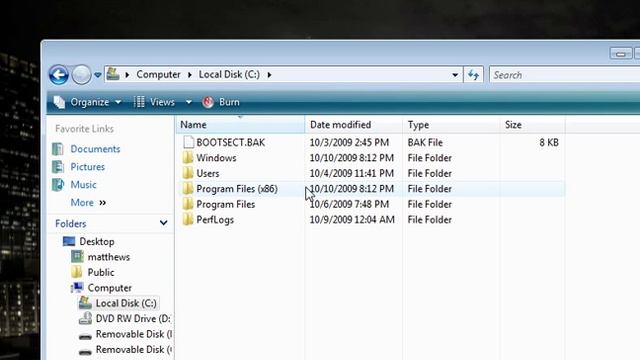The image size is (640, 360).
Task: Click the BAK File type cell
Action: pos(425,142)
